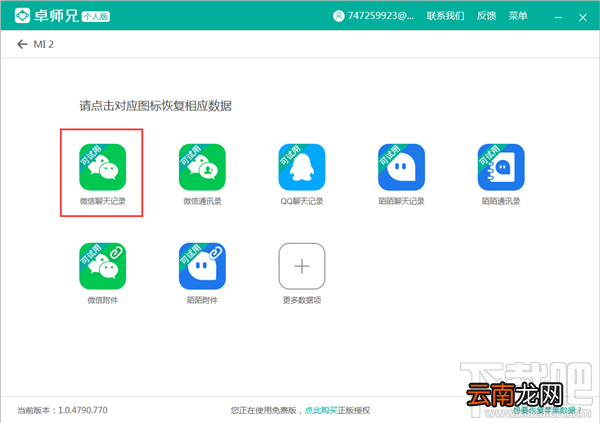Screen dimensions: 600x423
Task: Add more data items with the plus icon
Action: point(302,266)
